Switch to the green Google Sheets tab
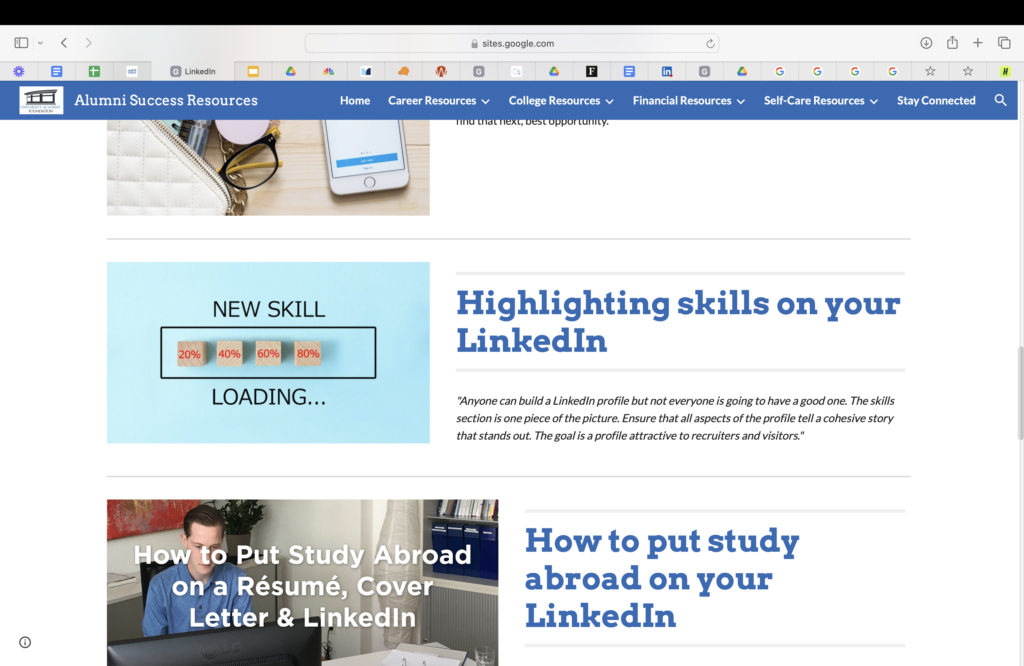Image resolution: width=1024 pixels, height=666 pixels. pos(94,71)
